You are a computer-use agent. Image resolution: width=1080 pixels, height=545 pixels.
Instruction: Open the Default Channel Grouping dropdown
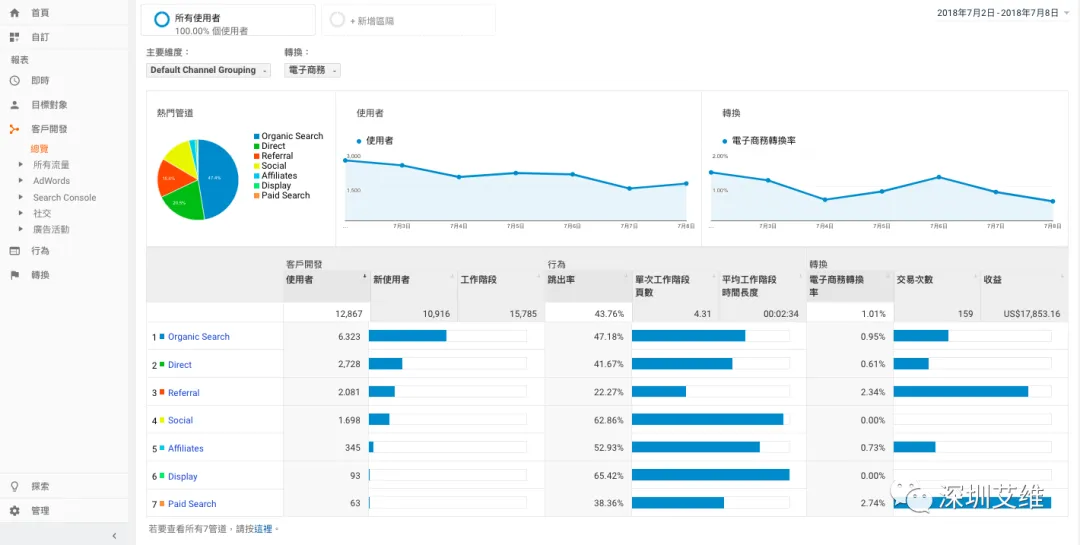click(208, 70)
